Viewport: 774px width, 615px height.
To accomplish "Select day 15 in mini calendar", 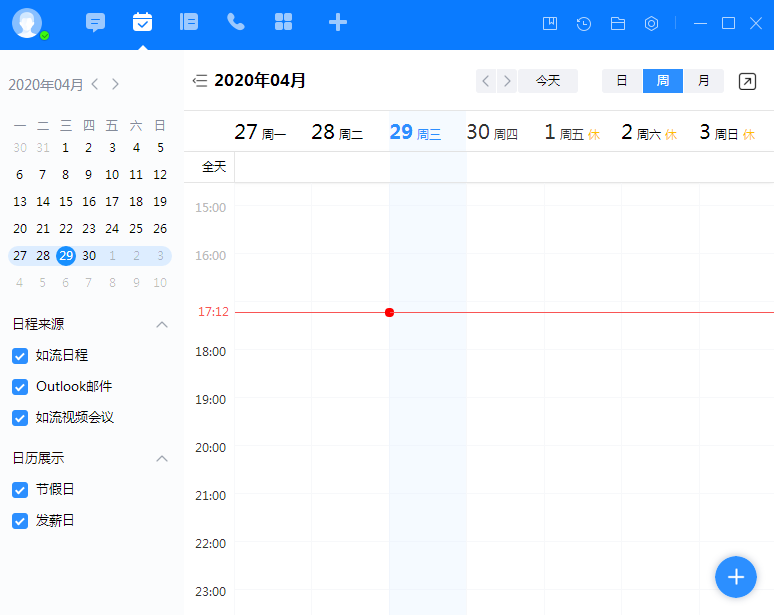I will tap(66, 202).
